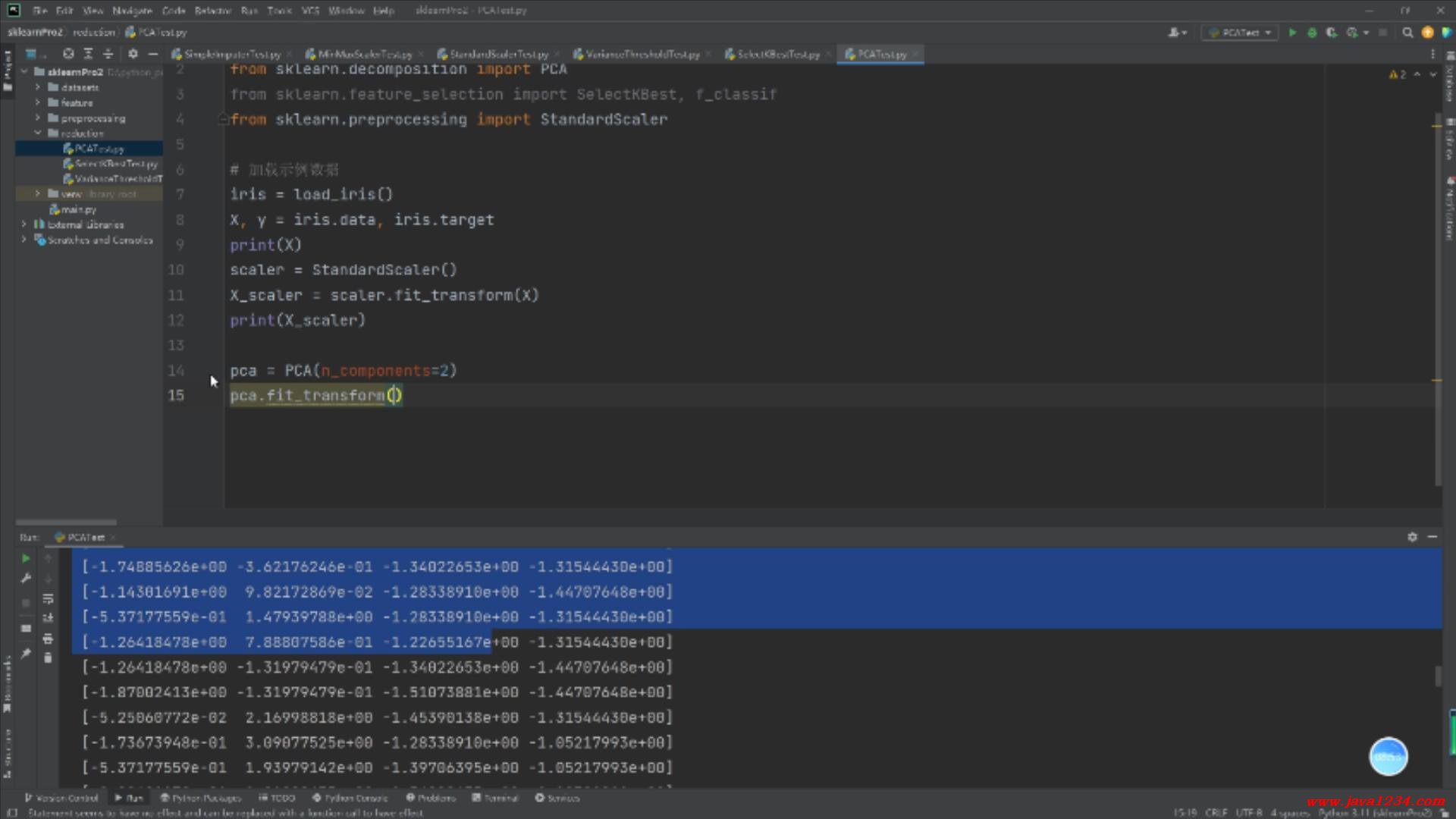Switch to the SelectKBestTest.py tab

(x=777, y=55)
